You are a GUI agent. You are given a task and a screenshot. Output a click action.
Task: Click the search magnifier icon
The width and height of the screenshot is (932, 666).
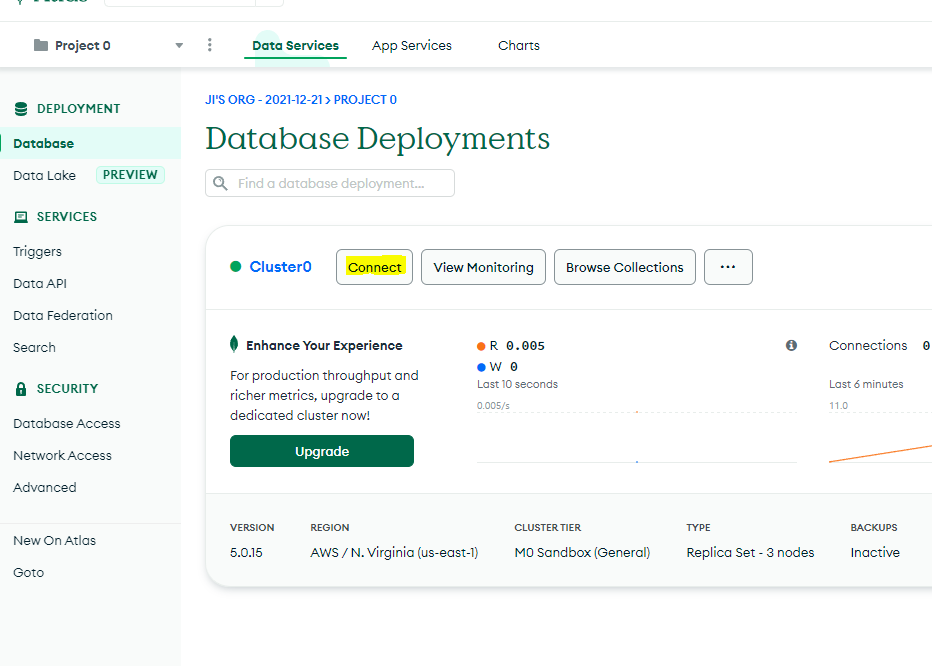pos(221,183)
